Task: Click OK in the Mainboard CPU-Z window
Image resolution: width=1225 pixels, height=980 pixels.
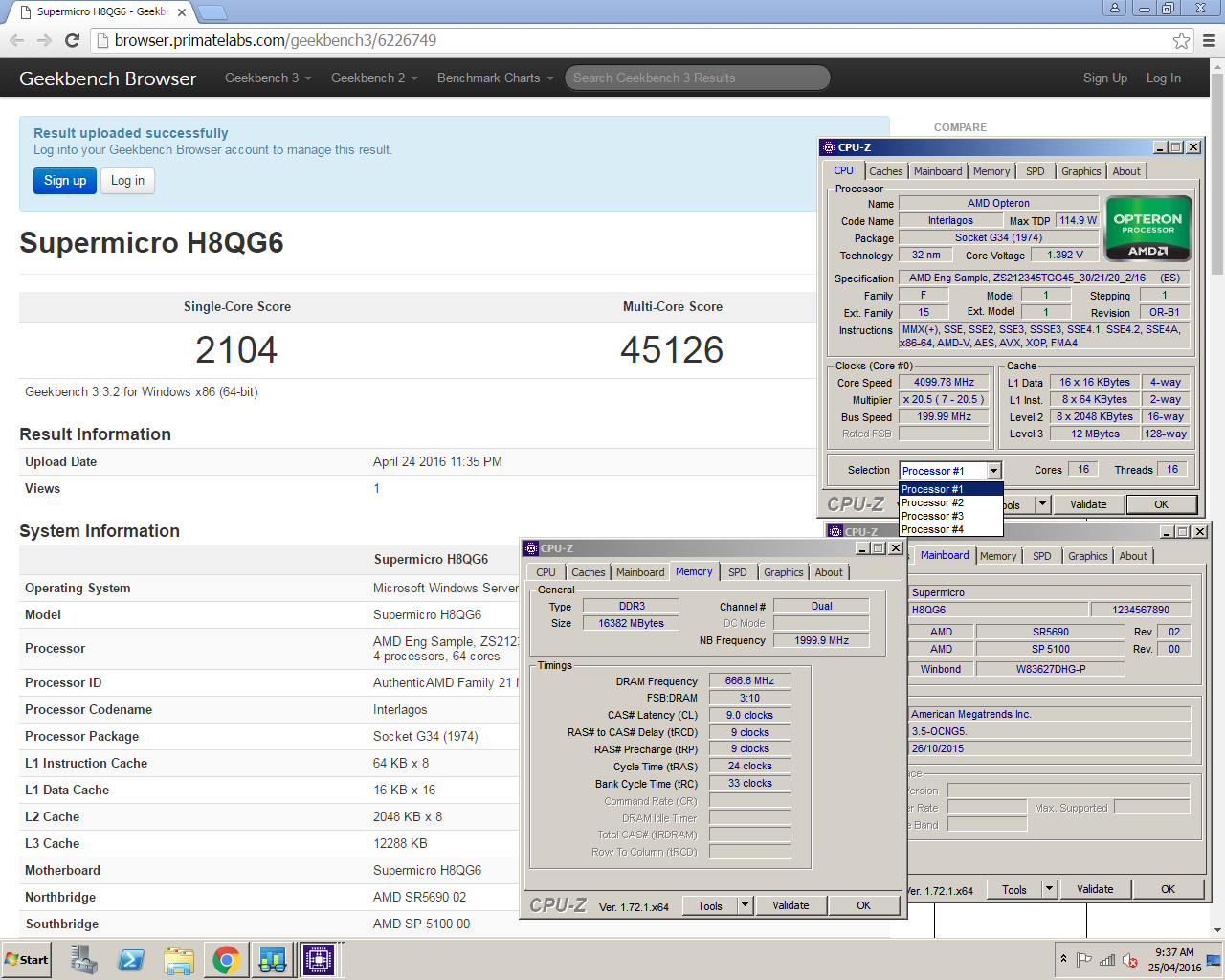Action: coord(1168,889)
